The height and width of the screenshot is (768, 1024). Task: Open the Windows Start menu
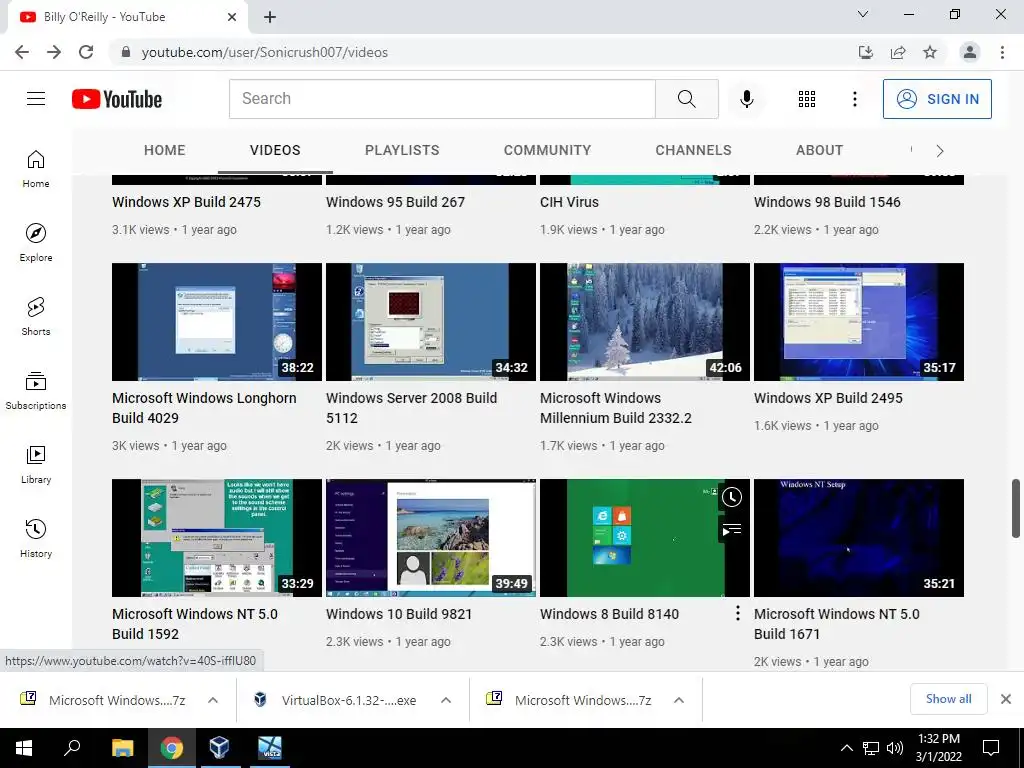[x=24, y=748]
